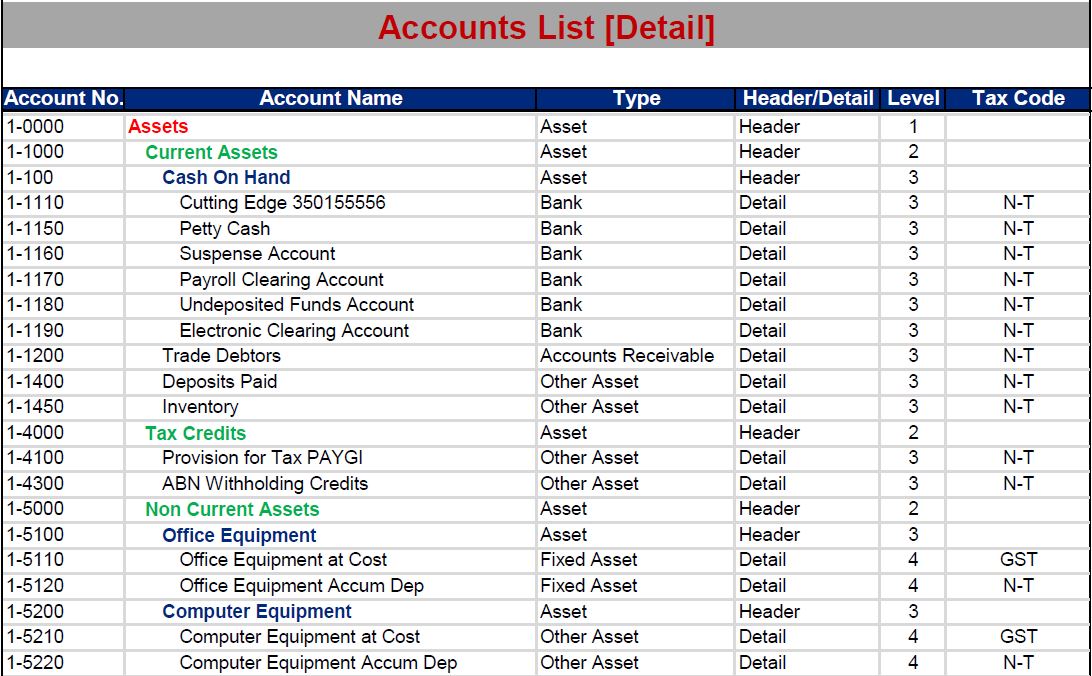Select the Account Name column header

[x=331, y=98]
